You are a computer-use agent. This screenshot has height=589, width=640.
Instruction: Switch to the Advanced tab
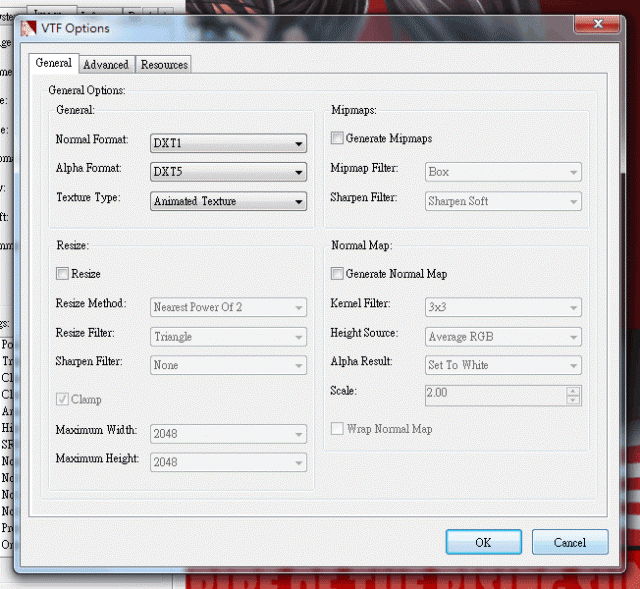coord(106,64)
